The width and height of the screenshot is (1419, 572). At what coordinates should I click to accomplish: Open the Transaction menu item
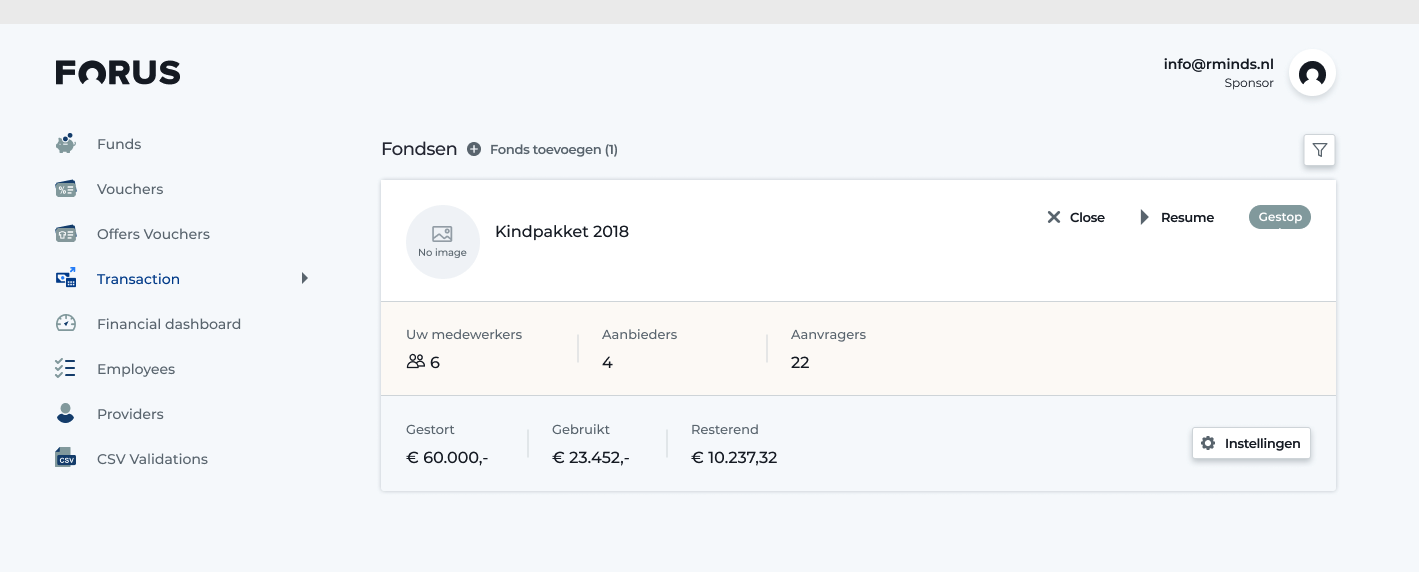(x=138, y=279)
